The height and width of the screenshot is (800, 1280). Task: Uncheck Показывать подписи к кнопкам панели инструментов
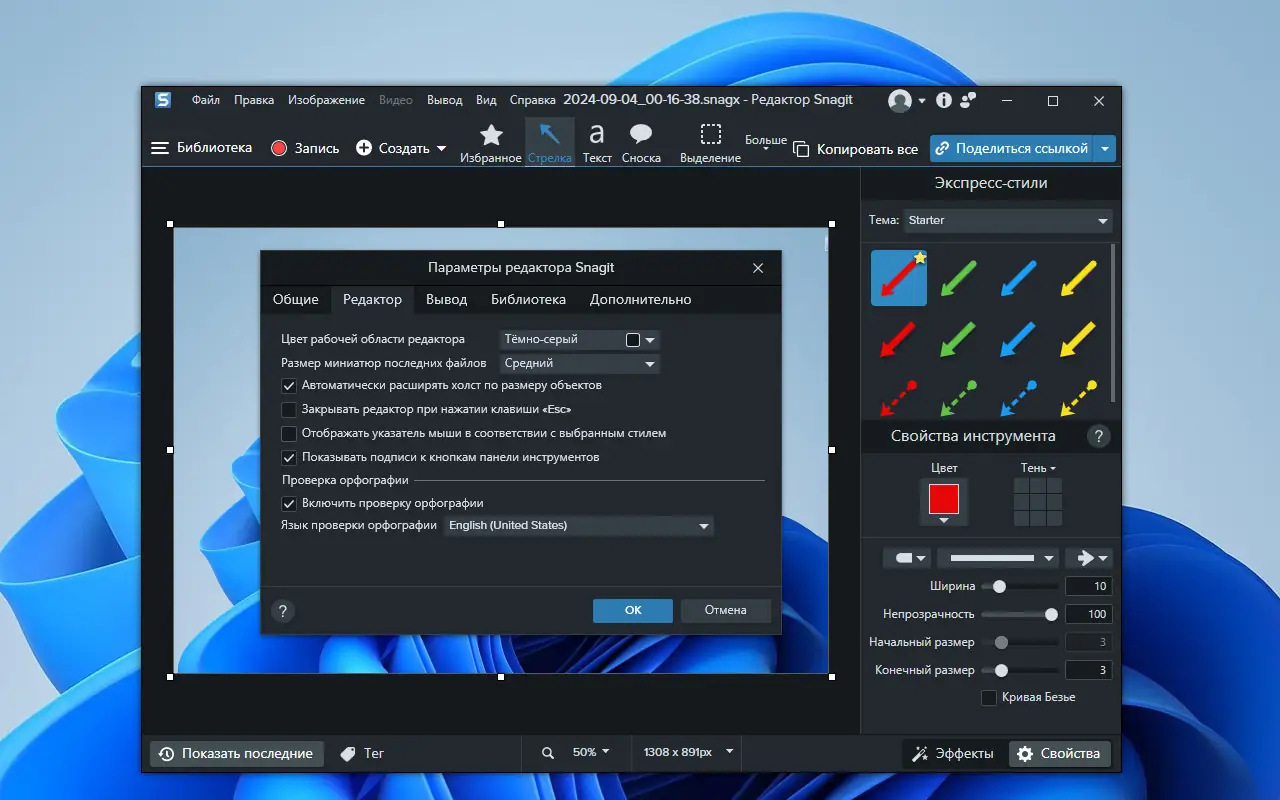click(x=289, y=457)
